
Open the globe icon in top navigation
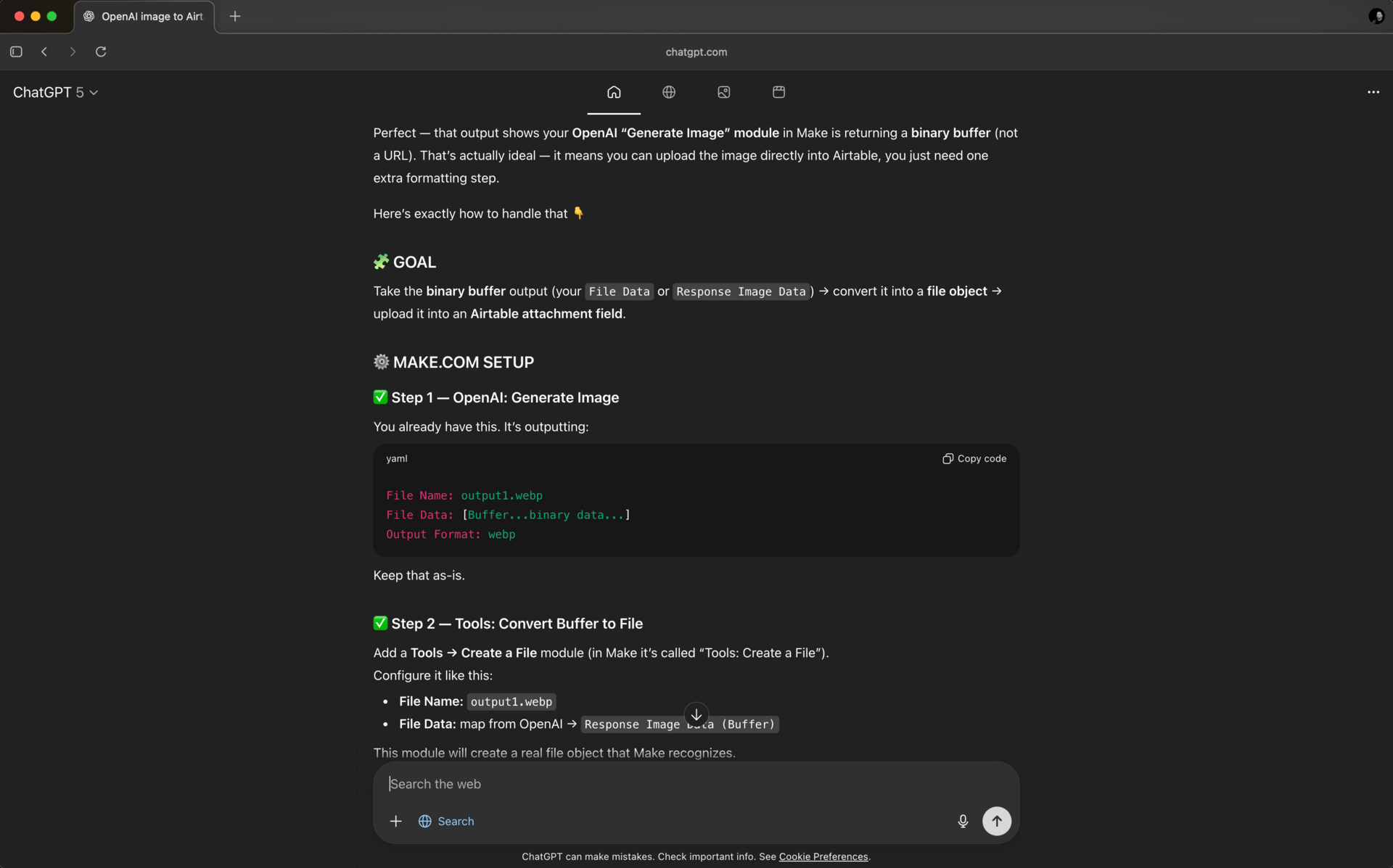point(669,92)
